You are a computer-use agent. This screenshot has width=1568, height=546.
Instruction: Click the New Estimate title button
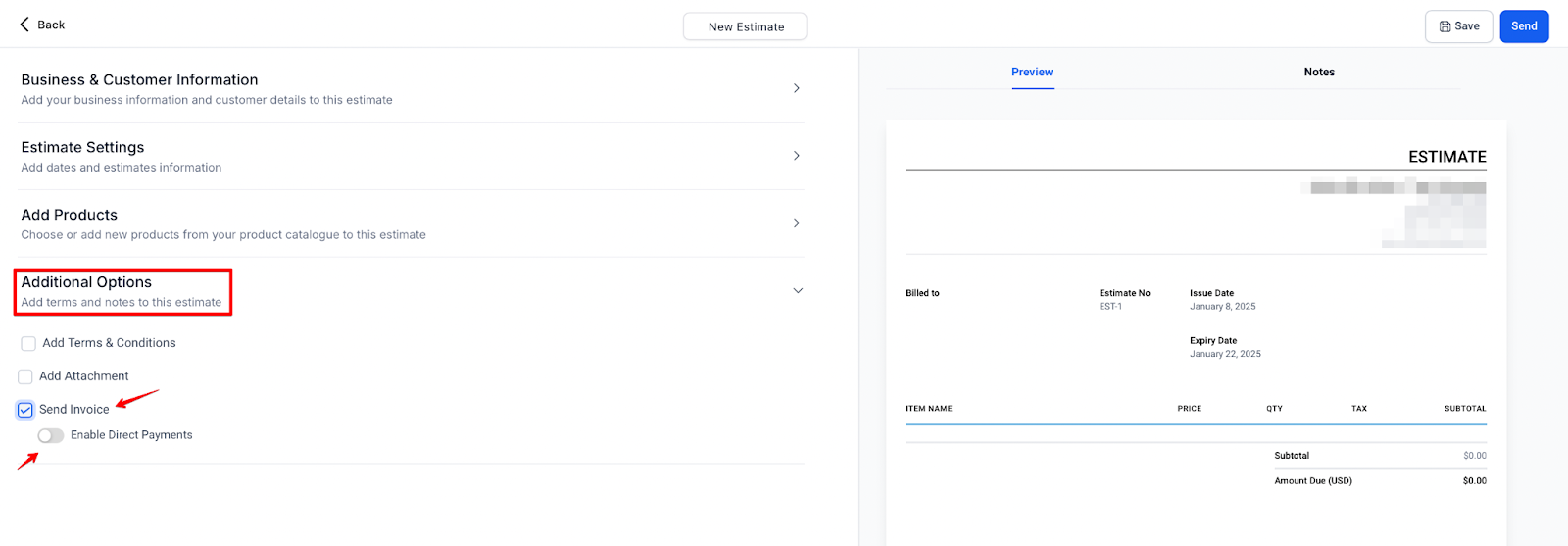point(746,26)
